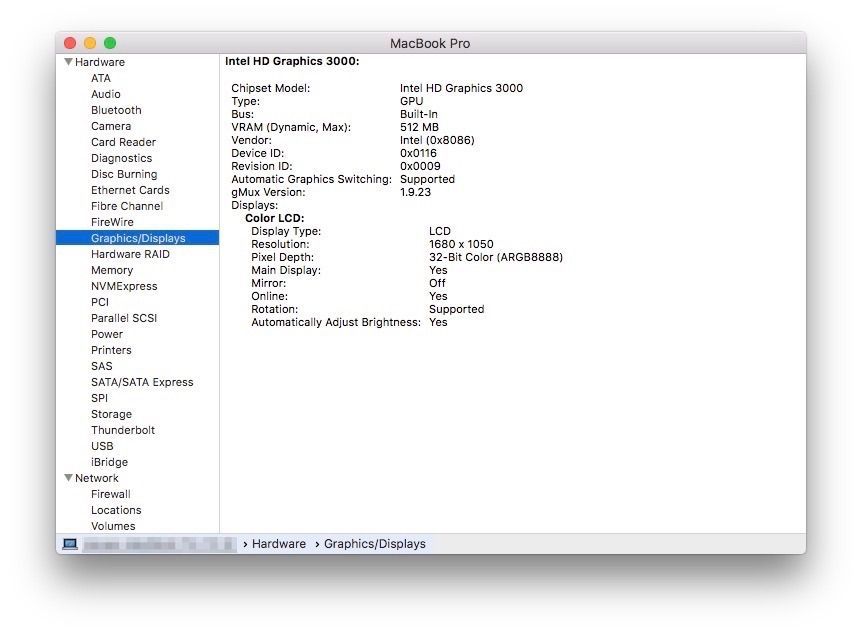This screenshot has height=634, width=862.
Task: Select Power in the sidebar
Action: pyautogui.click(x=107, y=334)
